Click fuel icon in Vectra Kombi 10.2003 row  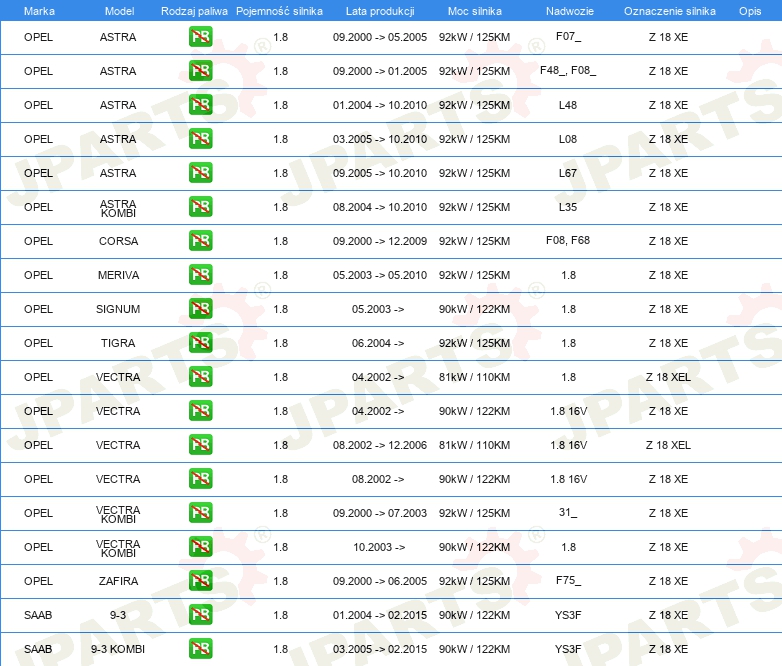point(200,546)
